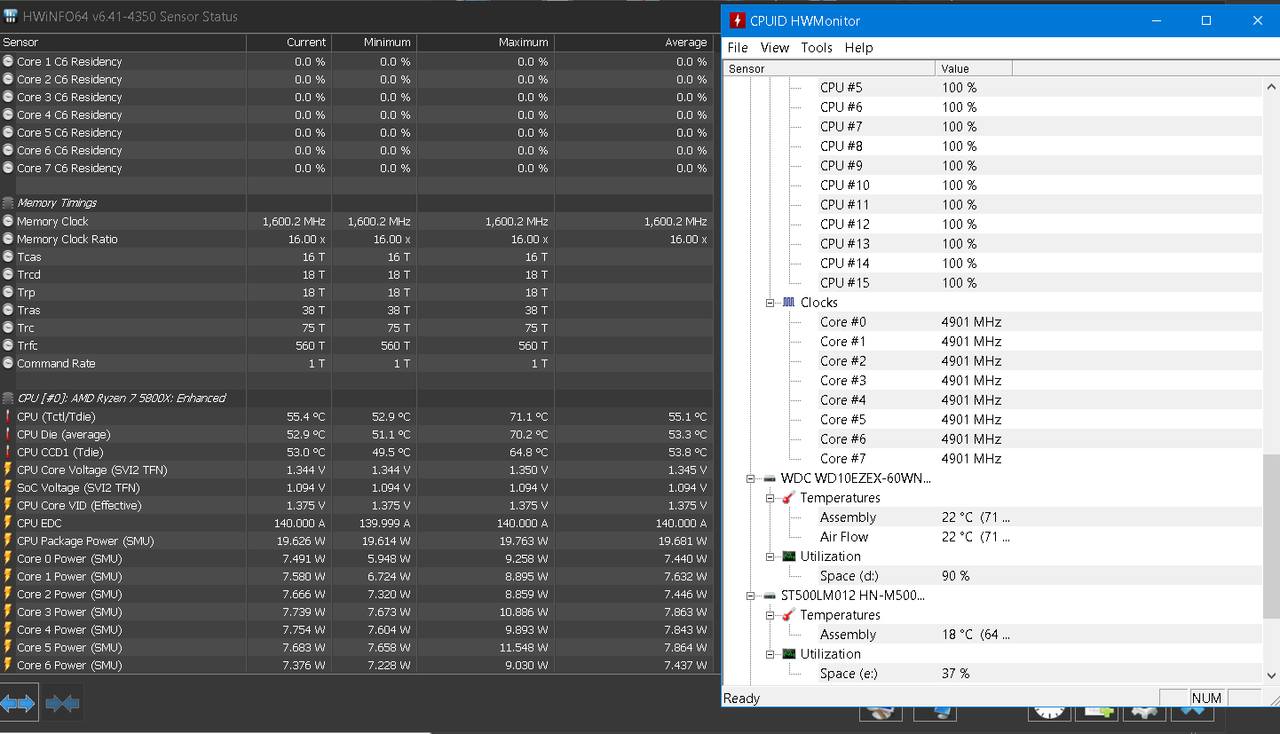Click the chip icon beside Memory Timings header
This screenshot has height=734, width=1280.
(8, 203)
